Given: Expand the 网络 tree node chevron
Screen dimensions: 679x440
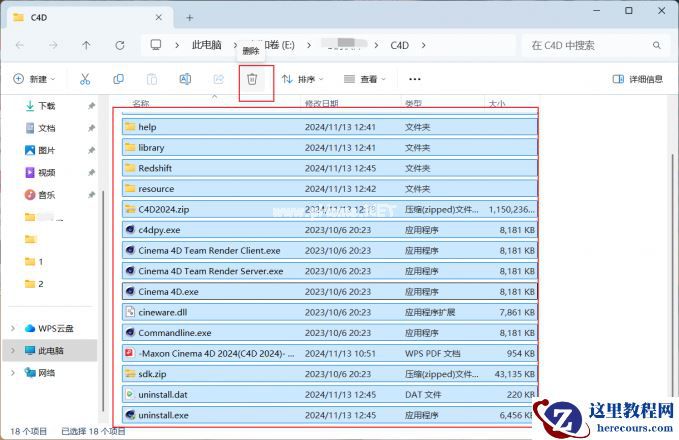Looking at the screenshot, I should (x=13, y=372).
